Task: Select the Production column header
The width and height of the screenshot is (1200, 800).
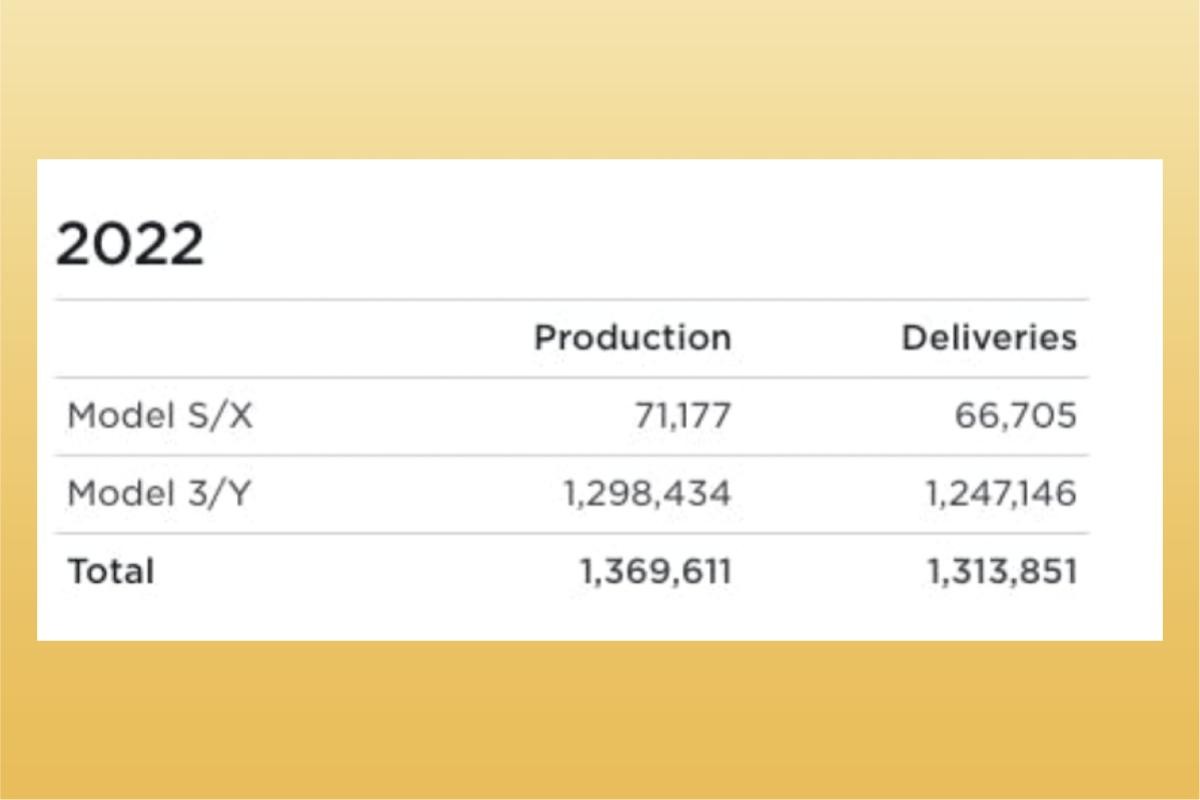Action: (x=632, y=338)
